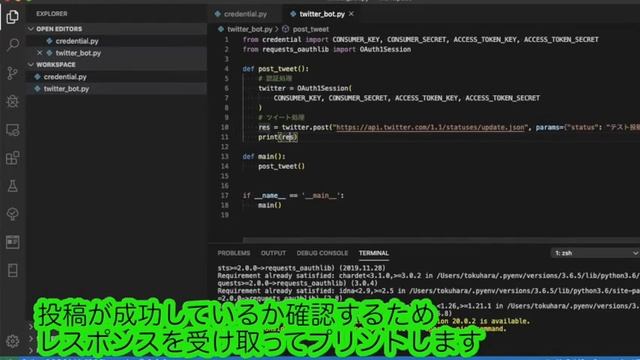Open the Testing flask view
The image size is (640, 360).
[13, 186]
